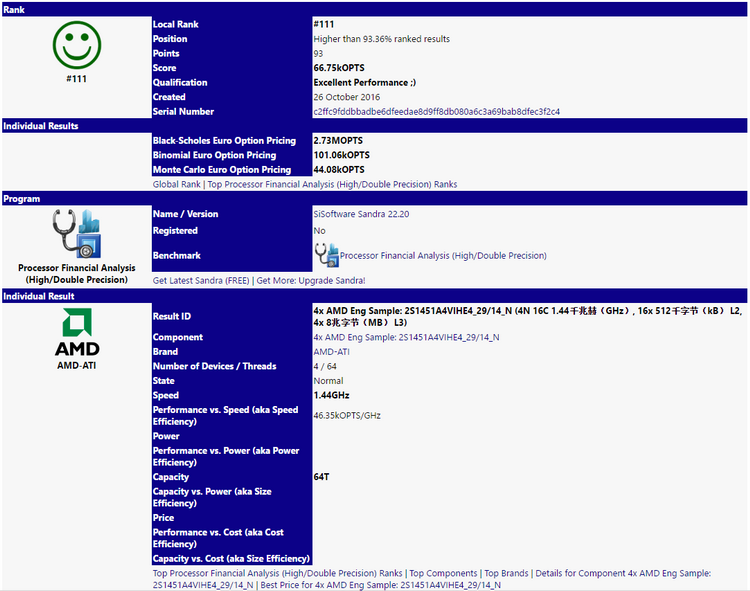This screenshot has height=591, width=750.
Task: Open the Processor Financial Analysis link in the Benchmark row
Action: 443,256
